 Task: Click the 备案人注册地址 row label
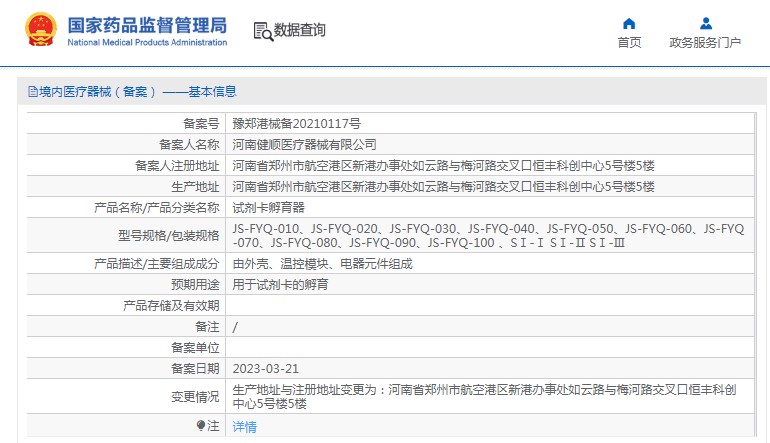[177, 166]
